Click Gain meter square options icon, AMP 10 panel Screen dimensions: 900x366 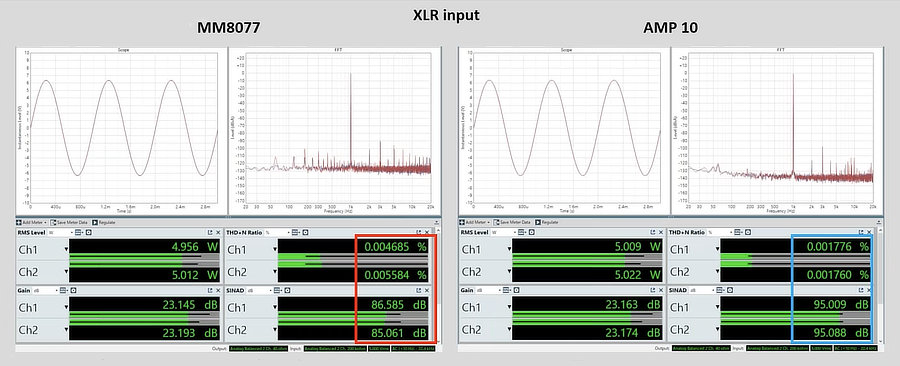click(517, 290)
